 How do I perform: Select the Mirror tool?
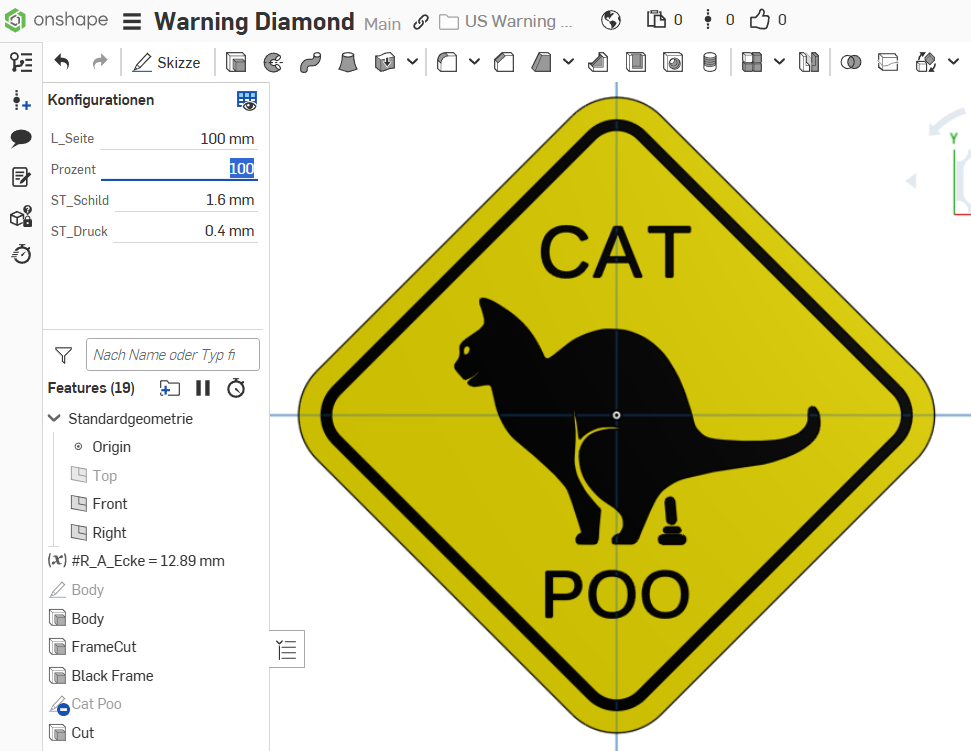809,62
